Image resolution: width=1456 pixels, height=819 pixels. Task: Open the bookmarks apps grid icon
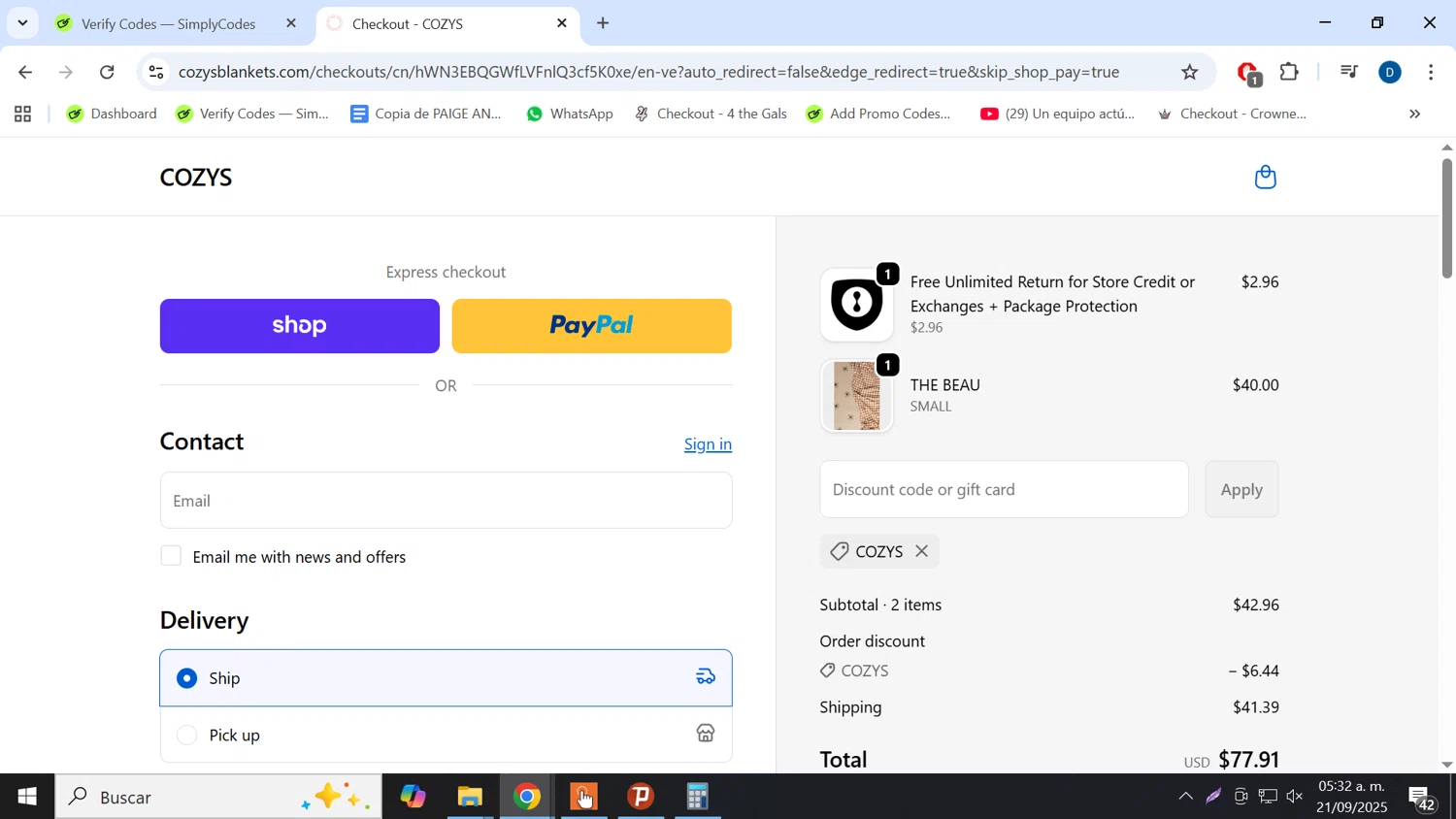click(x=23, y=115)
